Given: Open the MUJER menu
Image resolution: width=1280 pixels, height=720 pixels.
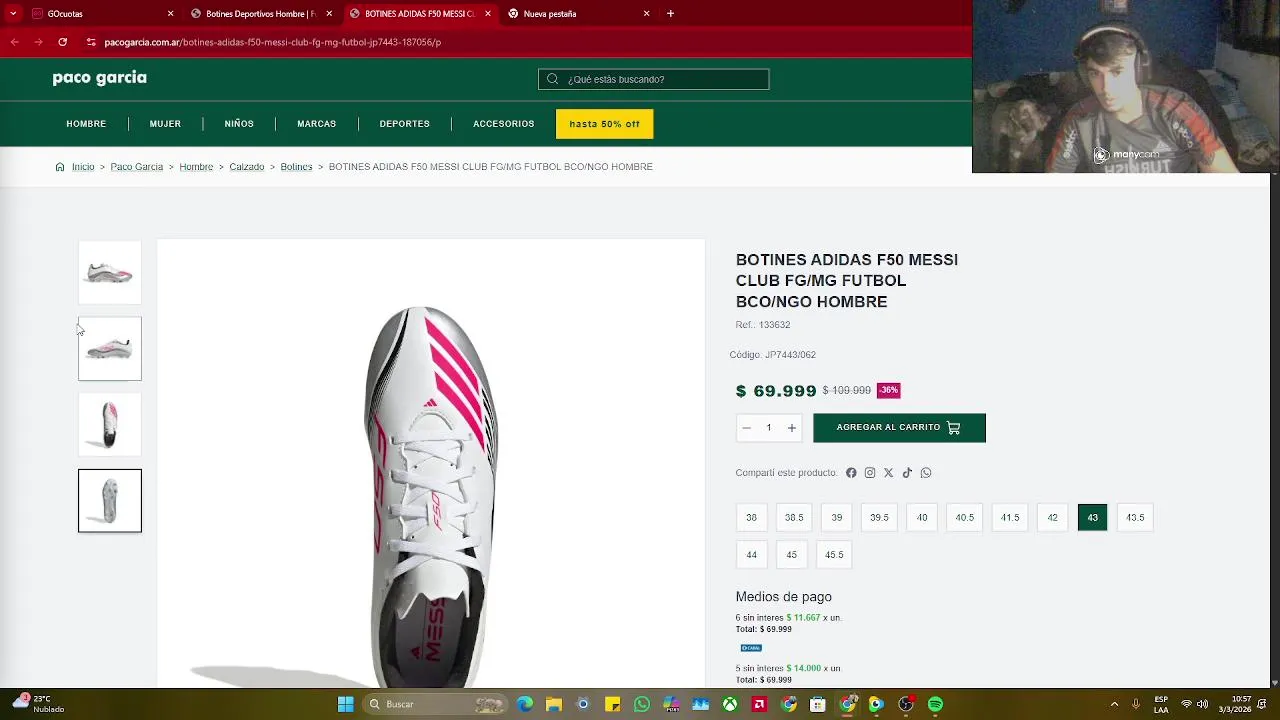Looking at the screenshot, I should point(165,124).
